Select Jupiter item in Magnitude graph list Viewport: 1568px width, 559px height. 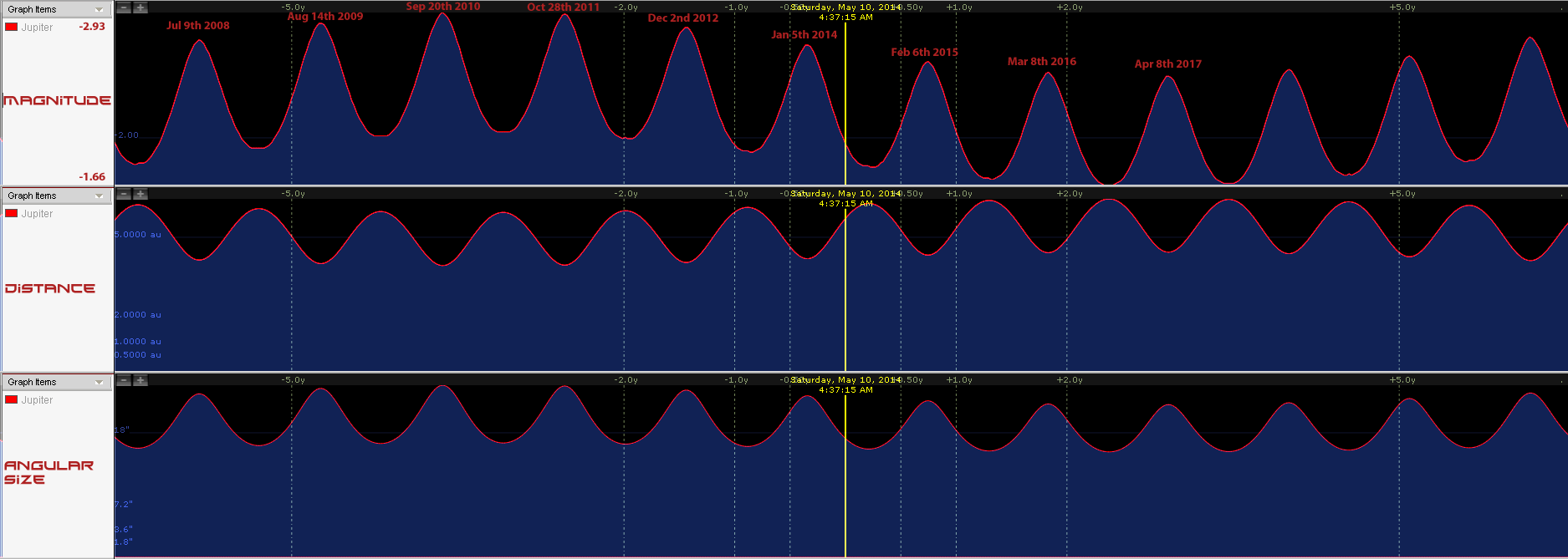(37, 28)
